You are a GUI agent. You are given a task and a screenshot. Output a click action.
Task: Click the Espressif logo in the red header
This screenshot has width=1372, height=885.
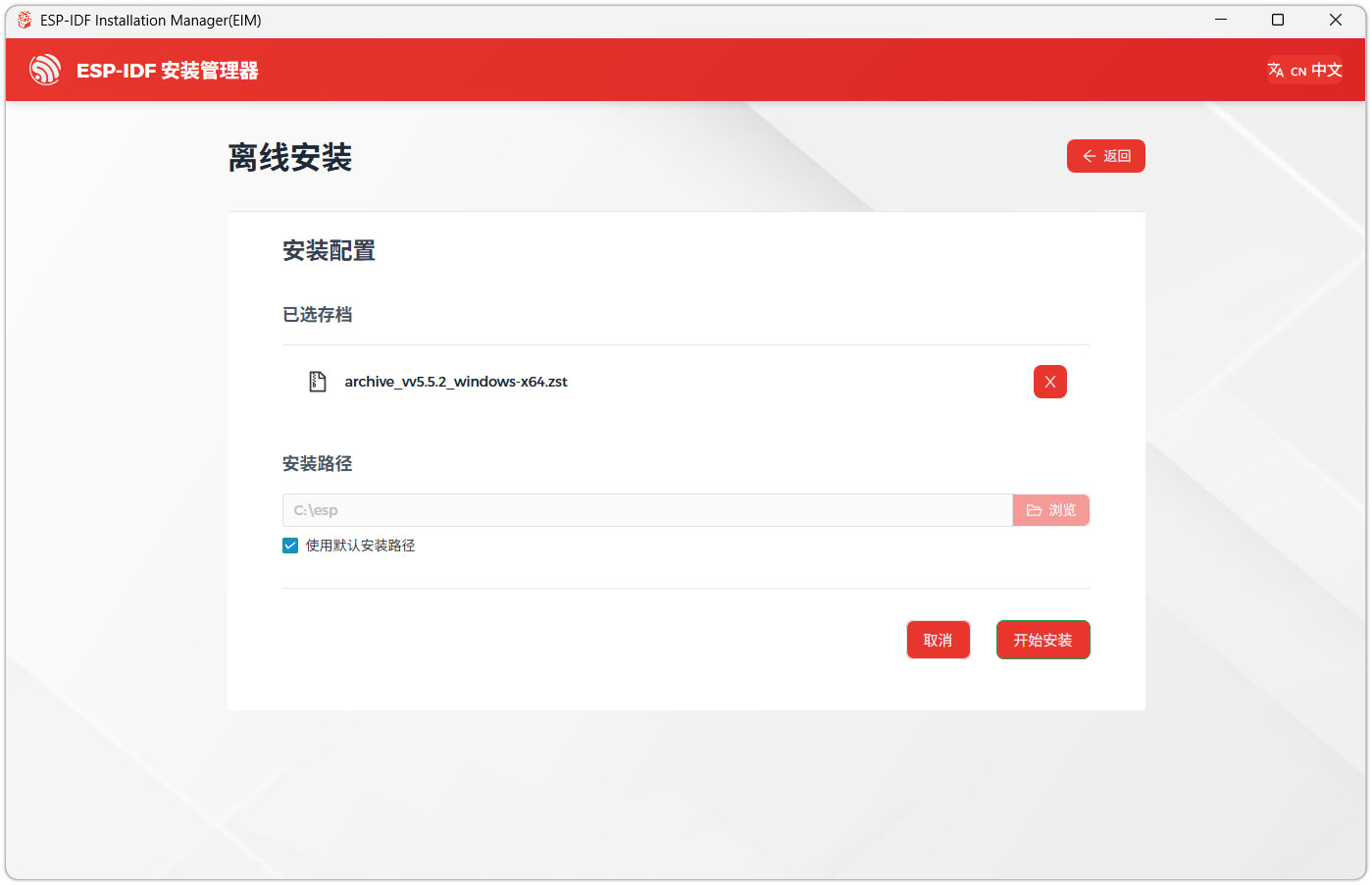coord(45,70)
